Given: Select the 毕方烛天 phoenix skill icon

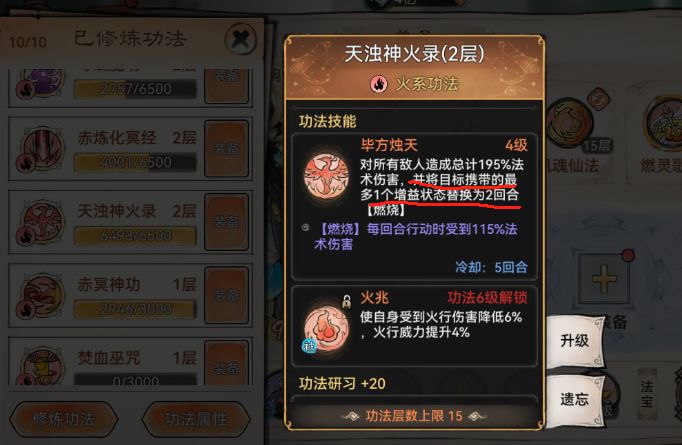Looking at the screenshot, I should click(x=326, y=176).
